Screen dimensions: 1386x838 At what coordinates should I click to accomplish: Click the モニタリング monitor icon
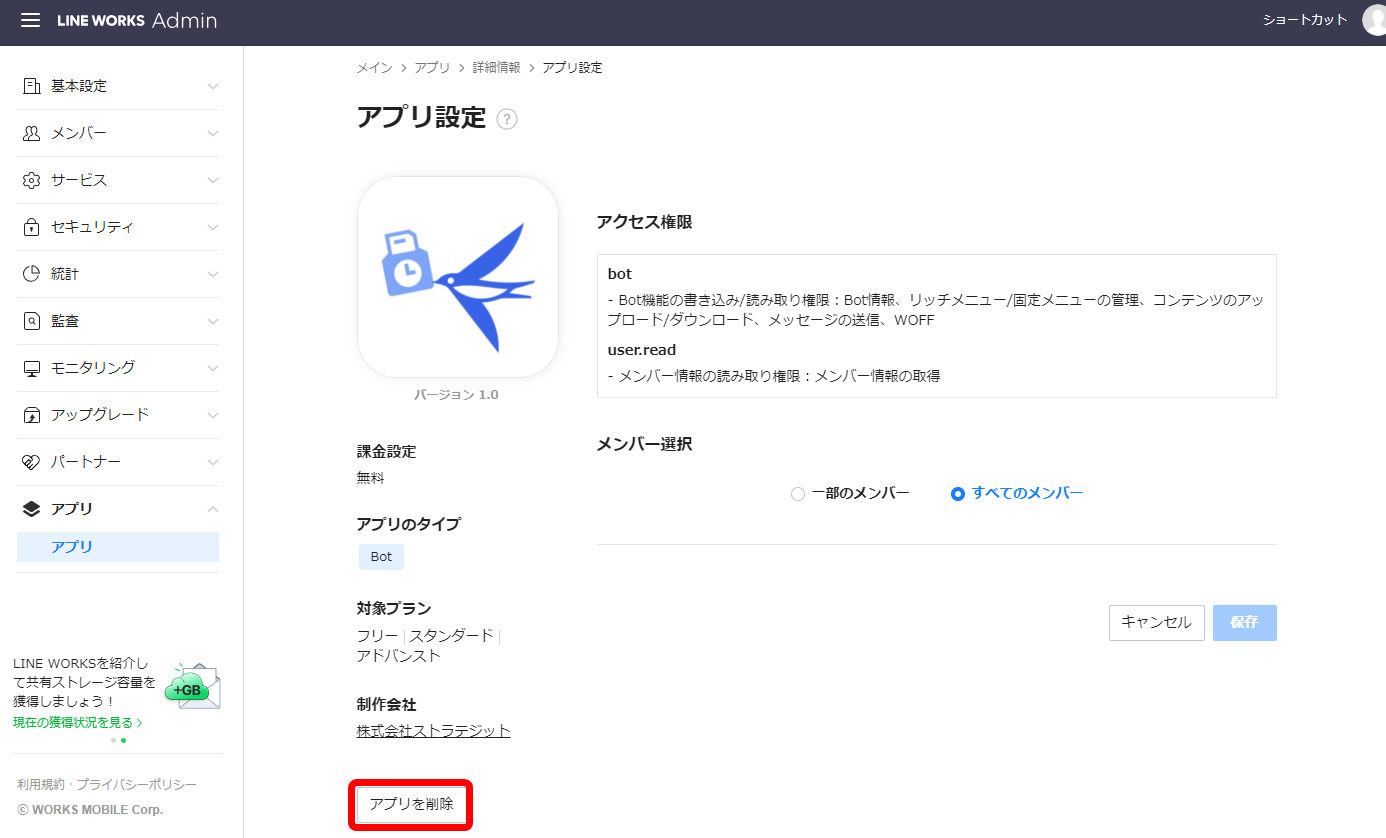(31, 368)
